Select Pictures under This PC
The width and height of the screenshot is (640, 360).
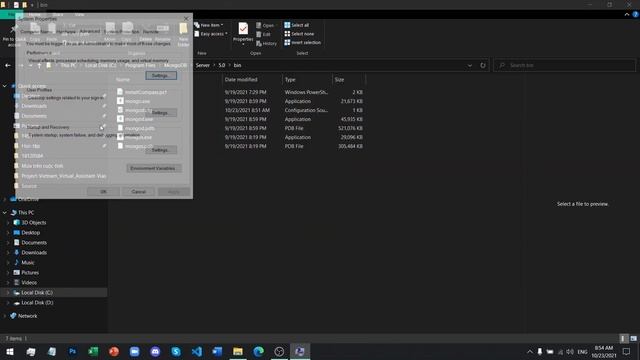30,273
